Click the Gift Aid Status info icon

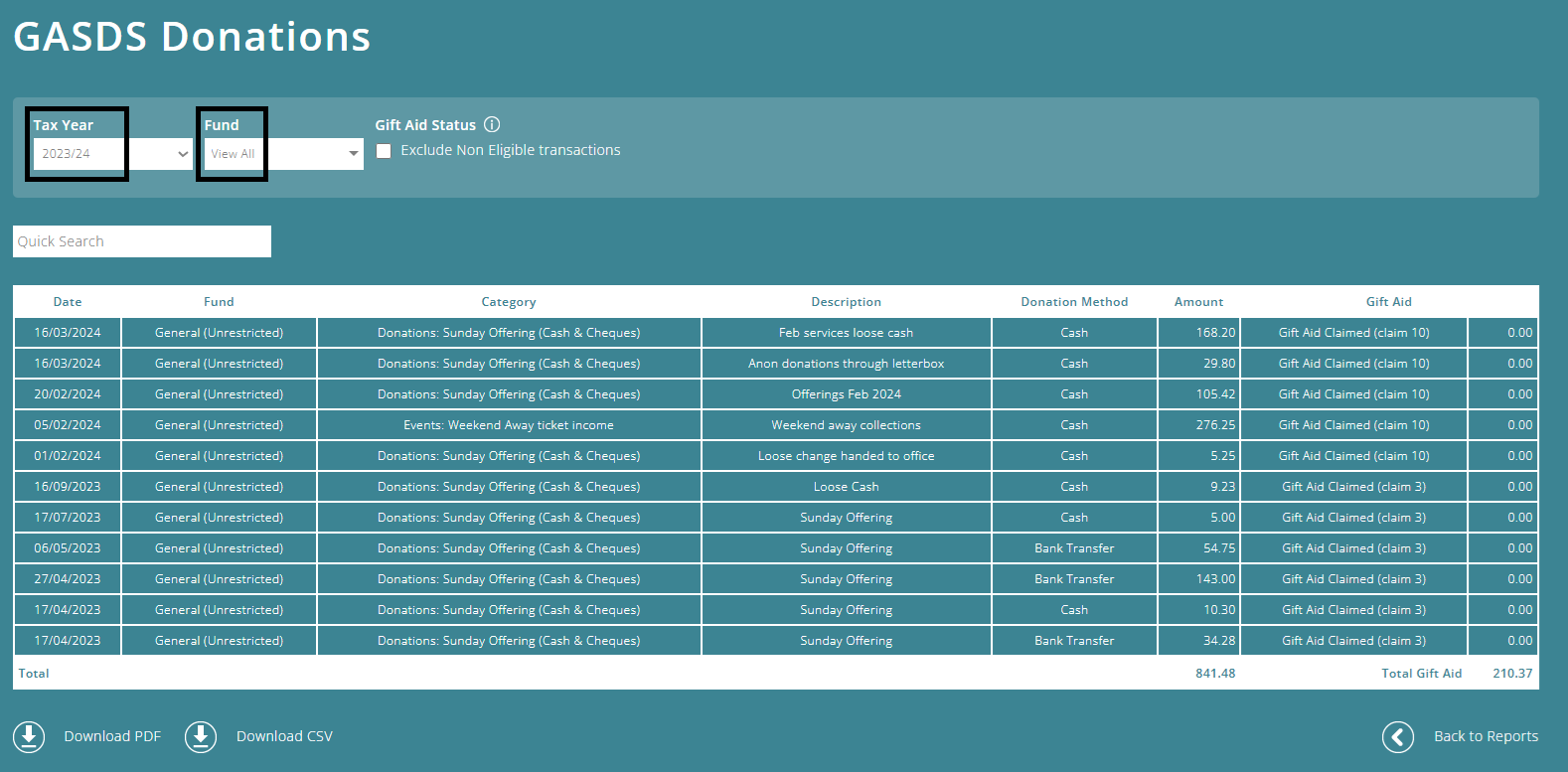coord(492,124)
